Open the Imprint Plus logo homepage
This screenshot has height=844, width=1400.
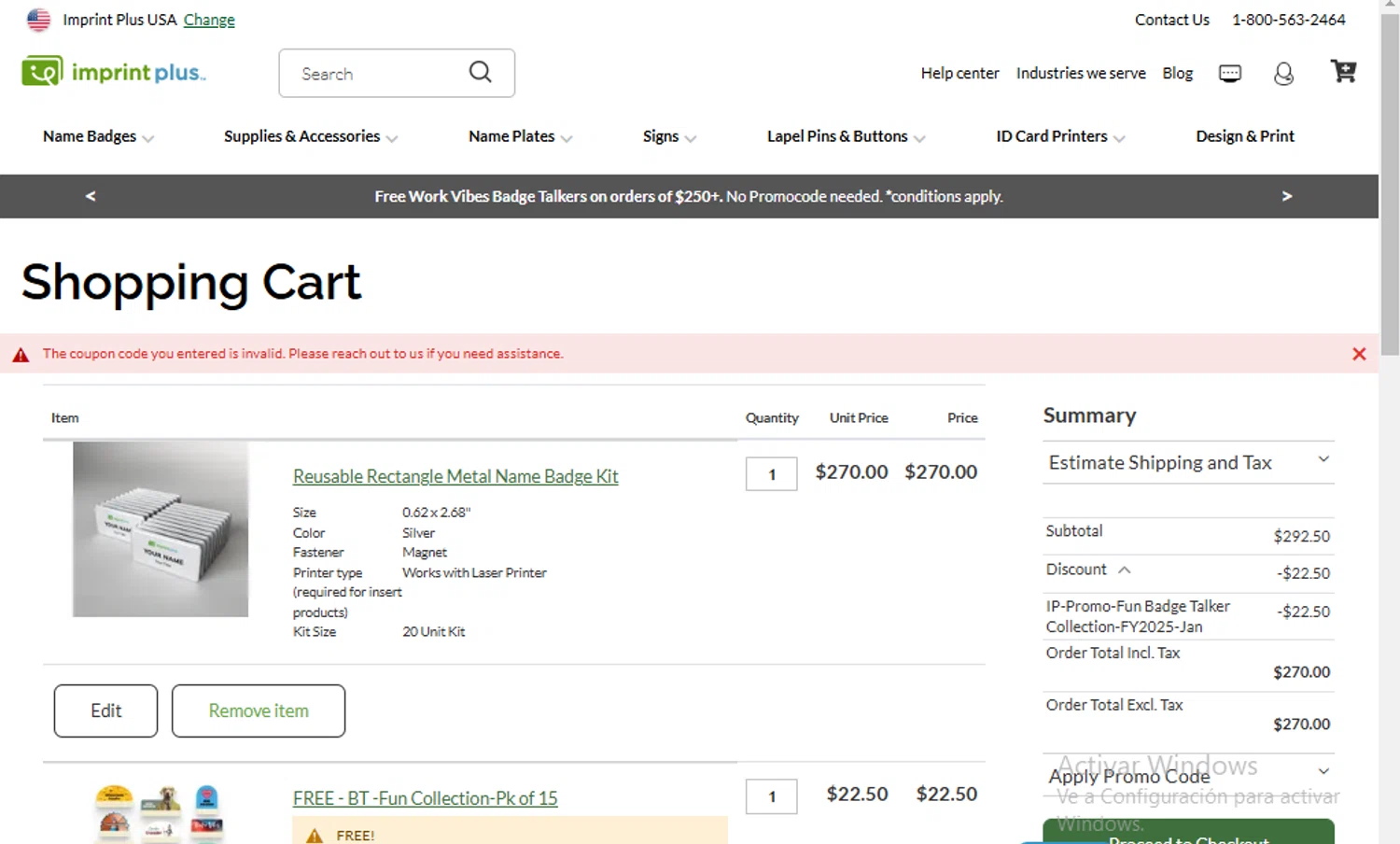coord(114,72)
